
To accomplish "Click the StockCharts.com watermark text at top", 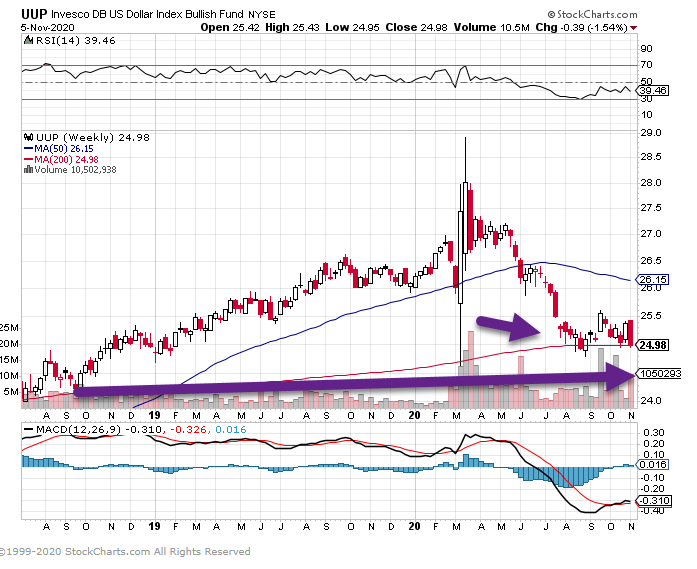I will (x=593, y=15).
